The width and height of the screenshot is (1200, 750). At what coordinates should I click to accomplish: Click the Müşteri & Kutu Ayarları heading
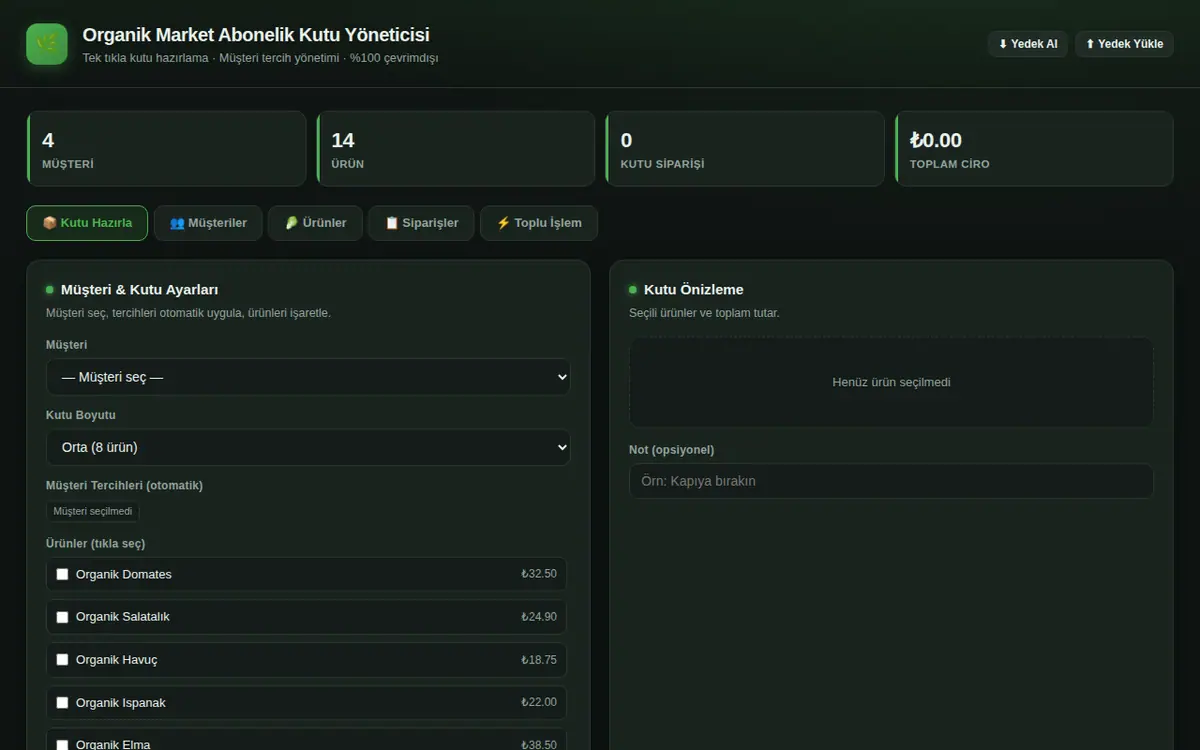[140, 290]
